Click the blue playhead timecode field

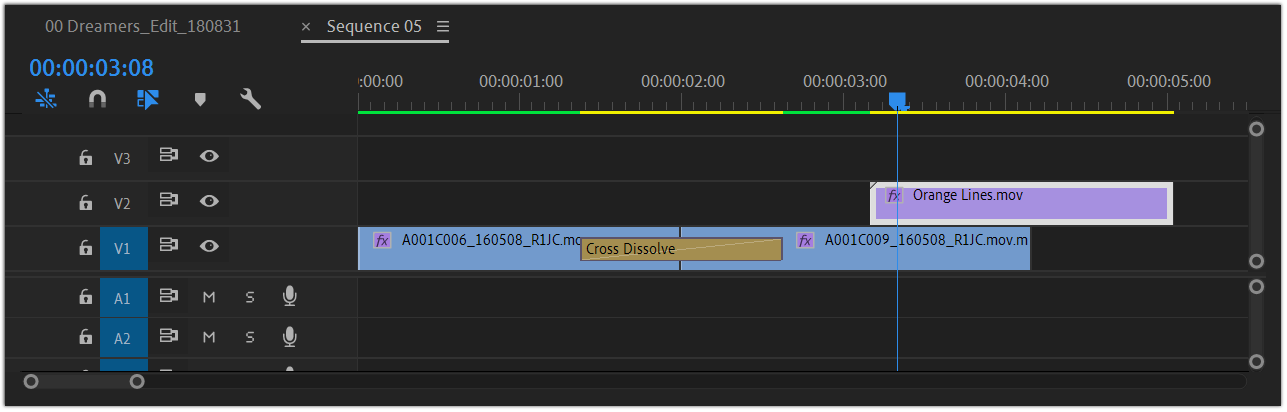[x=91, y=68]
